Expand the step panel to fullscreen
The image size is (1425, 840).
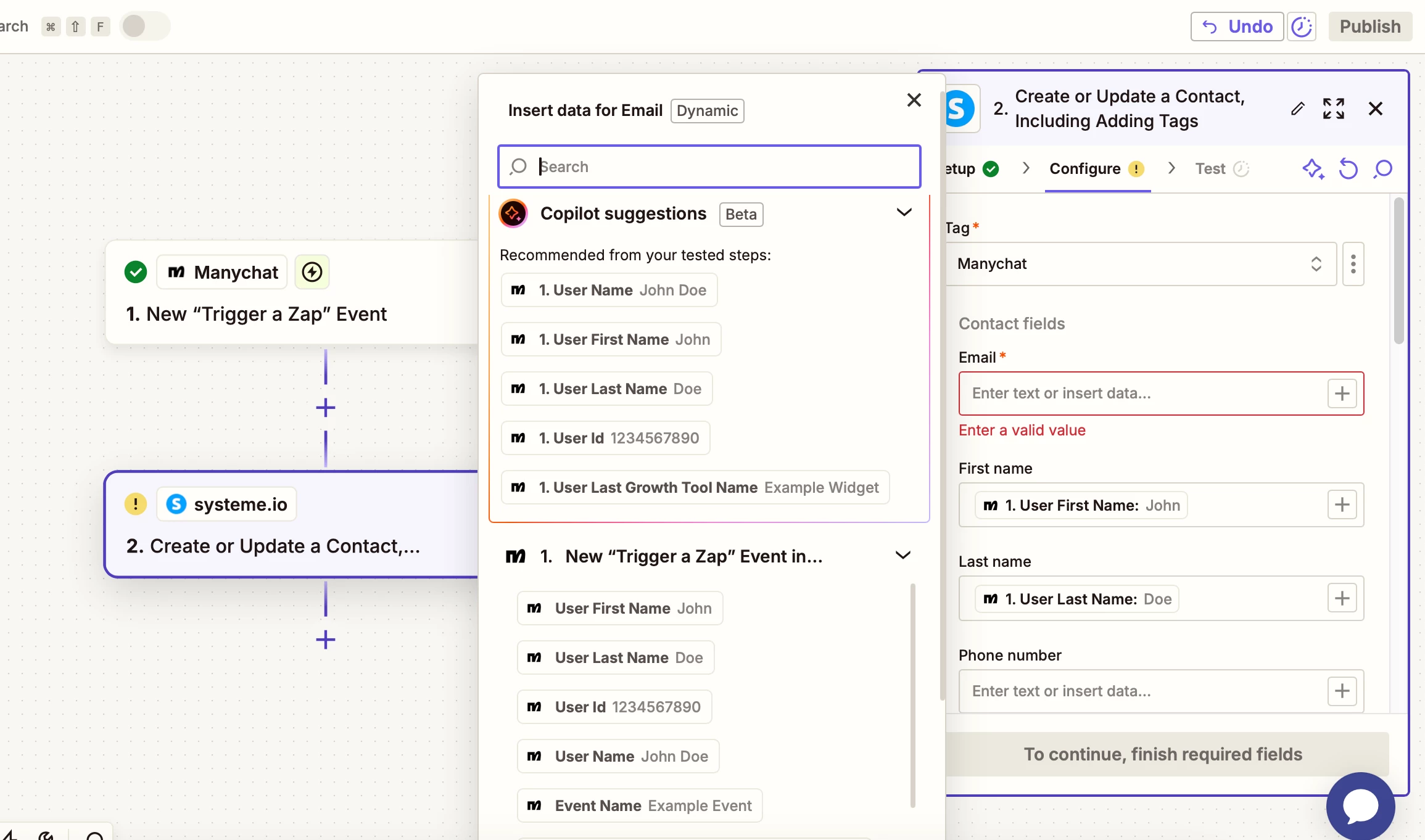pyautogui.click(x=1333, y=109)
